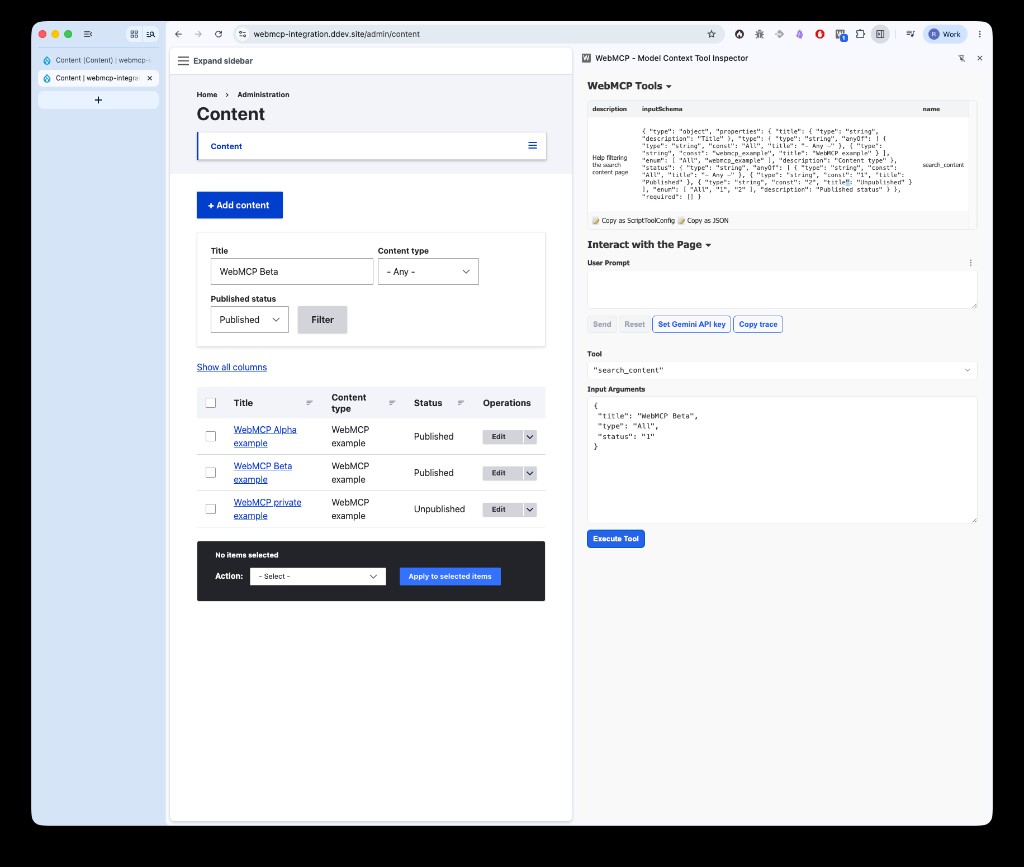1024x867 pixels.
Task: Bookmark this page with the star
Action: tap(712, 34)
